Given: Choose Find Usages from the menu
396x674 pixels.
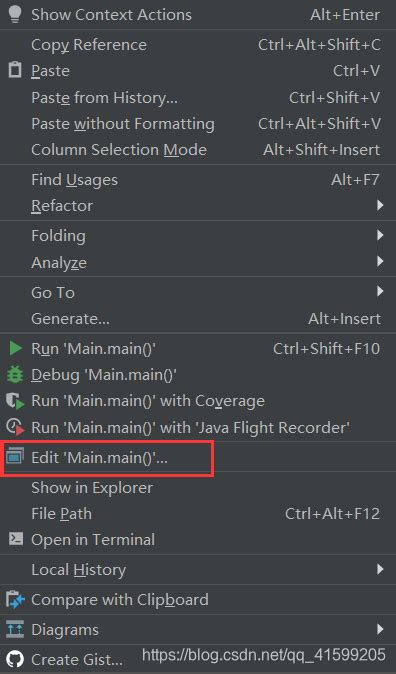Looking at the screenshot, I should pos(198,180).
